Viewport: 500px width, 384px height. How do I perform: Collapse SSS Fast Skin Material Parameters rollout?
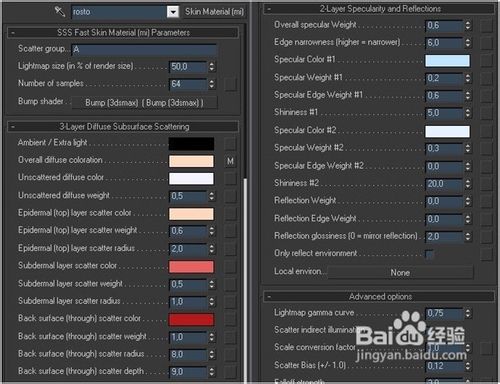13,33
